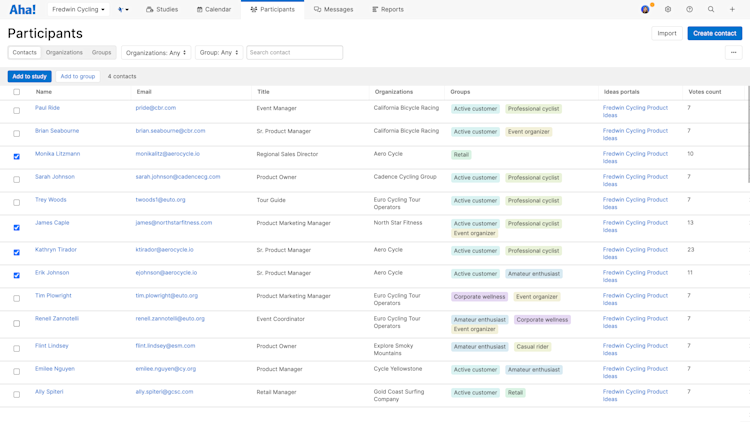Viewport: 750px width, 422px height.
Task: Click email twoods1@euto.org
Action: [160, 200]
